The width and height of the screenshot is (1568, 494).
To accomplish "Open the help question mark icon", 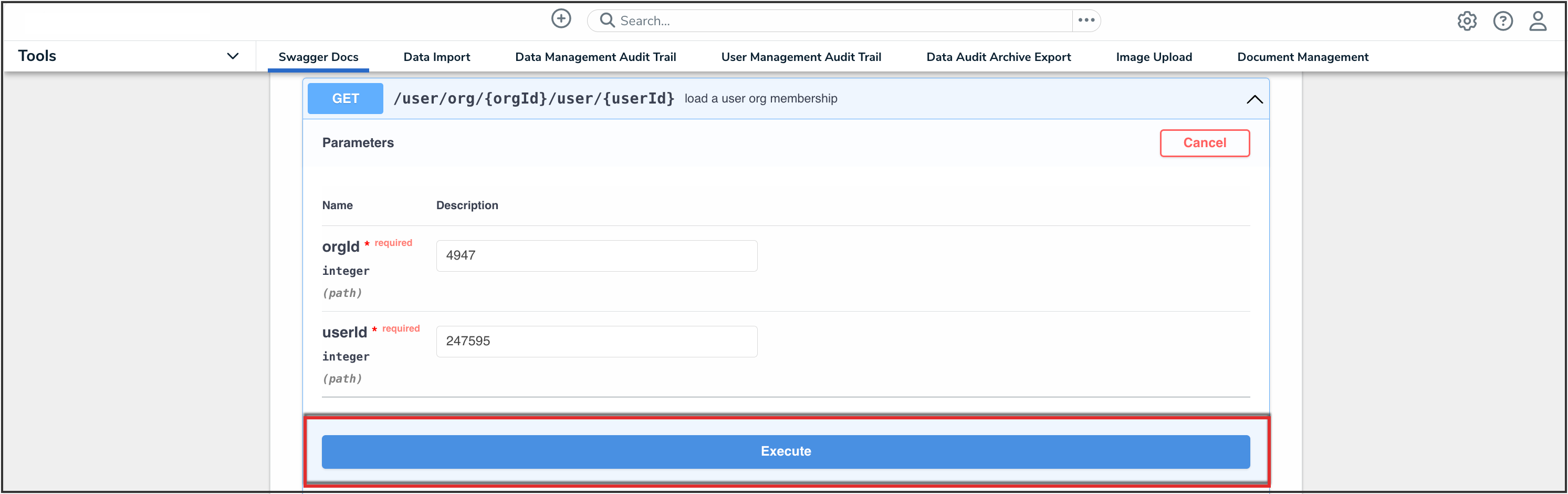I will point(1502,22).
